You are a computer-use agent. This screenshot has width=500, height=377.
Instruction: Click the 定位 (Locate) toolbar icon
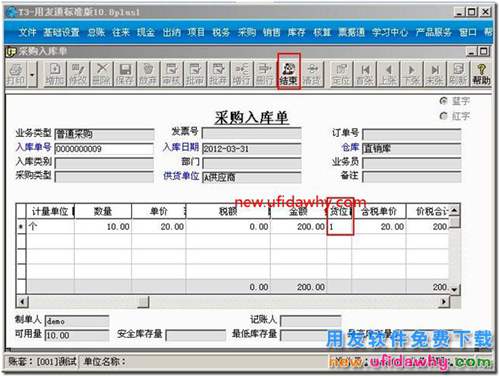click(x=341, y=74)
